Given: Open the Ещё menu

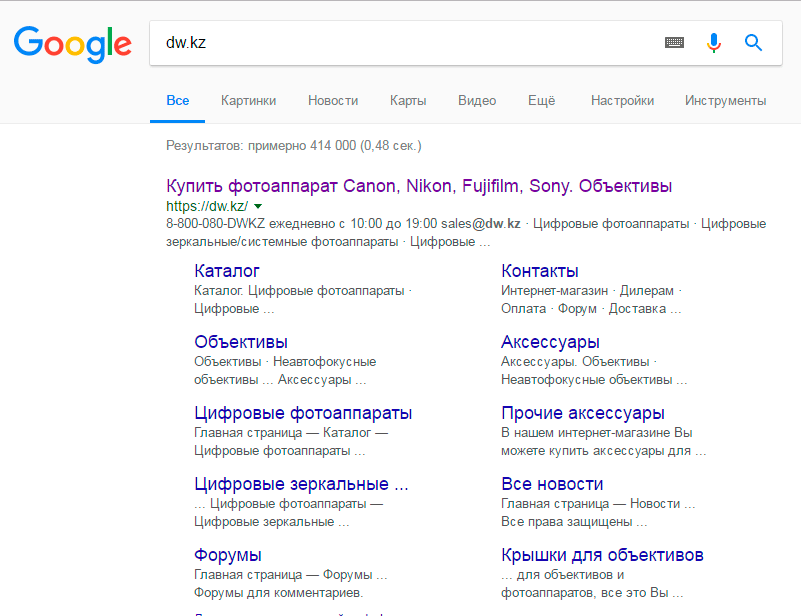Looking at the screenshot, I should [x=541, y=101].
